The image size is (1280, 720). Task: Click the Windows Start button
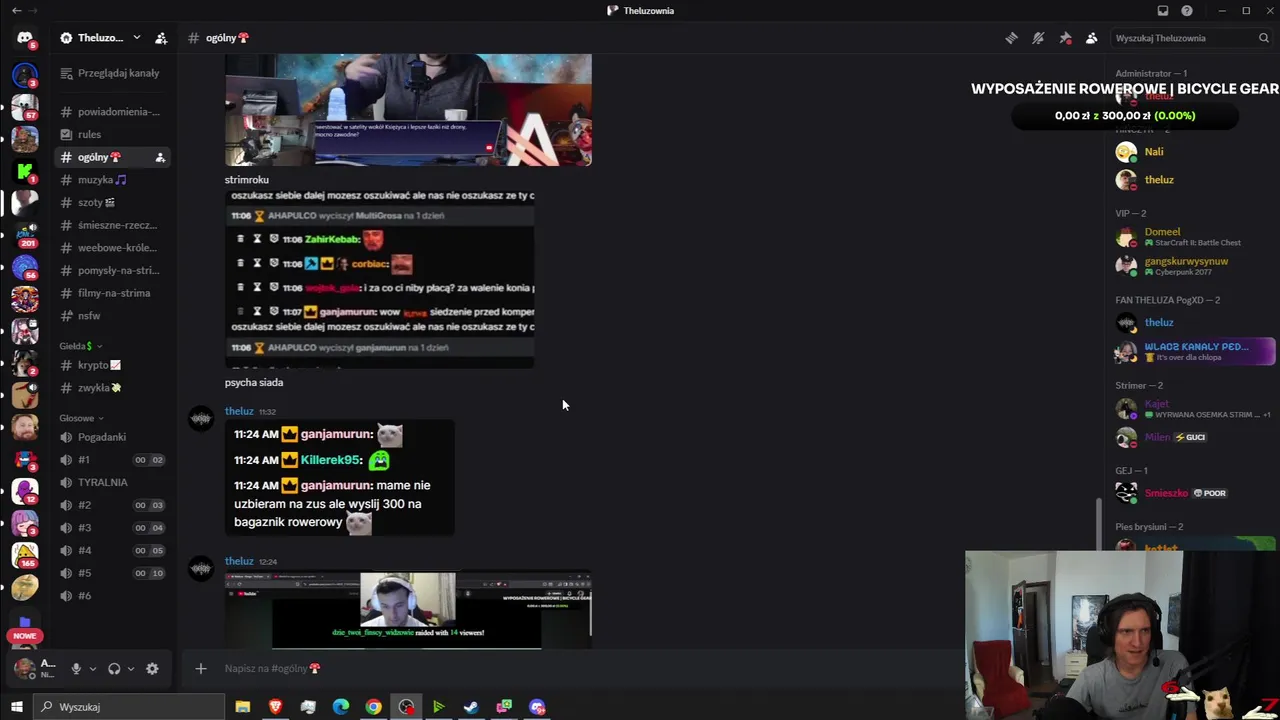pyautogui.click(x=16, y=707)
